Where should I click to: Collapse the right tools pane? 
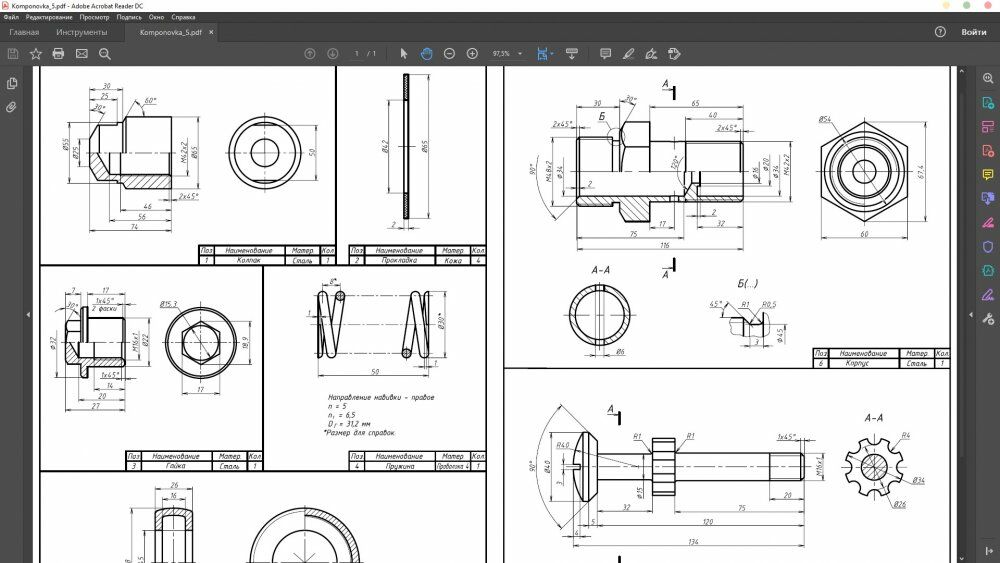point(971,314)
